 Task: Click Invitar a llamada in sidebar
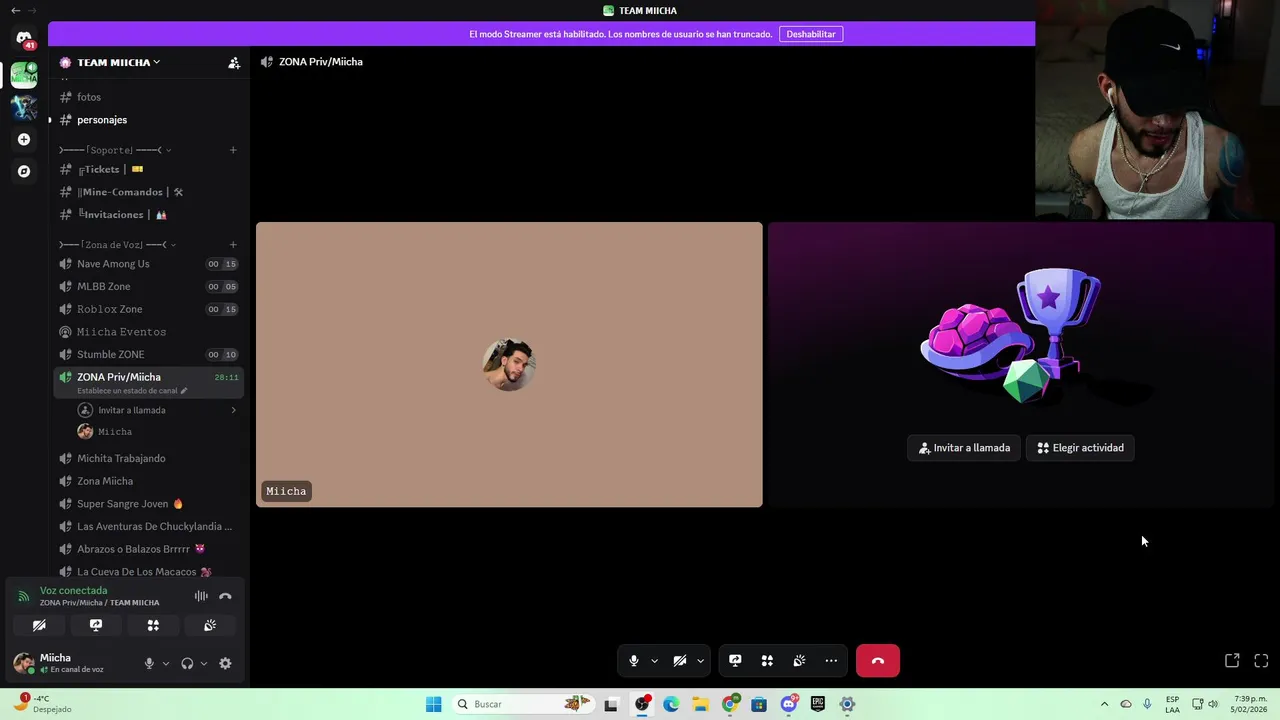tap(157, 410)
